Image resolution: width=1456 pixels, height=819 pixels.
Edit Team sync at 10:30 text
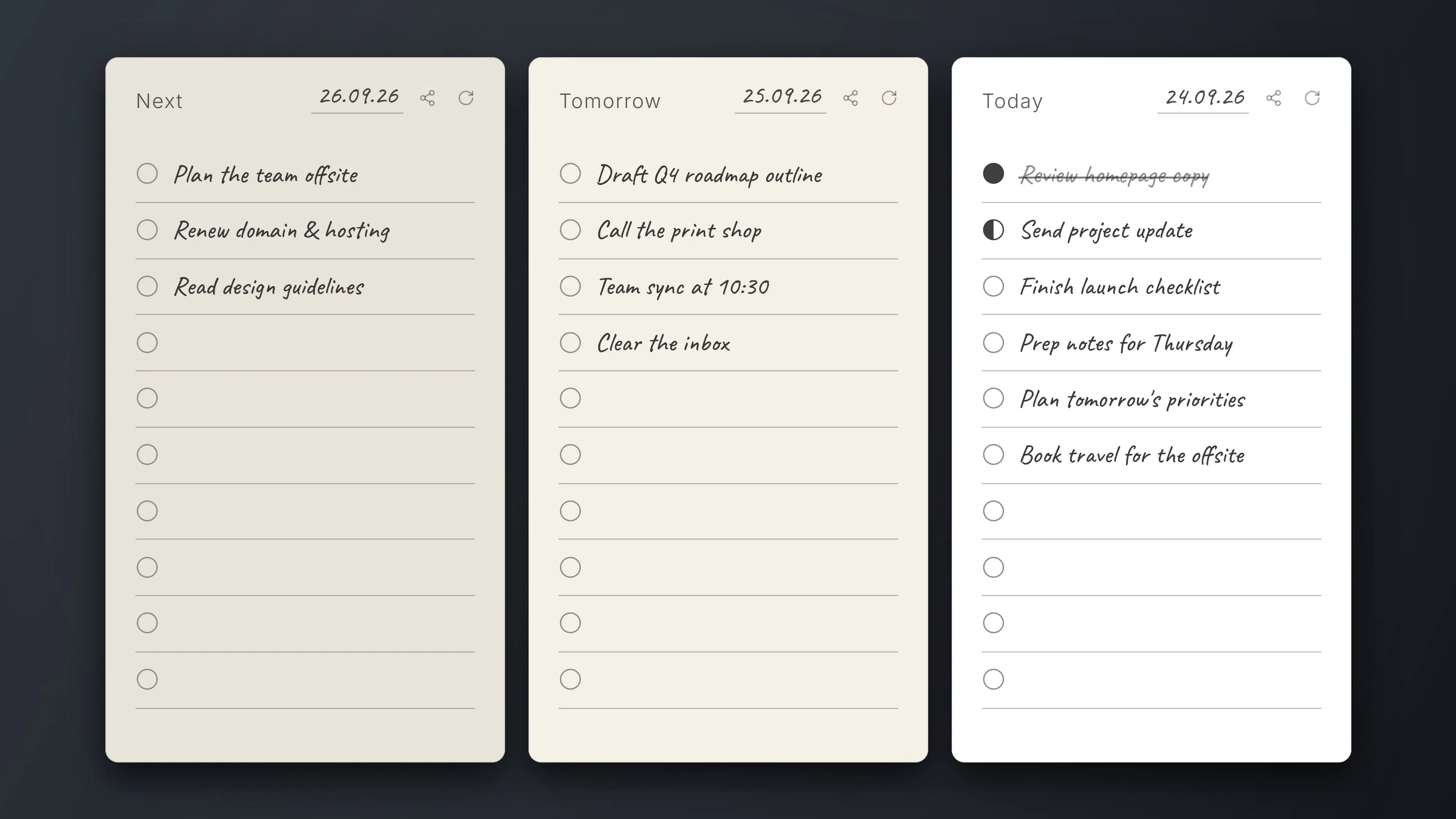pos(683,288)
